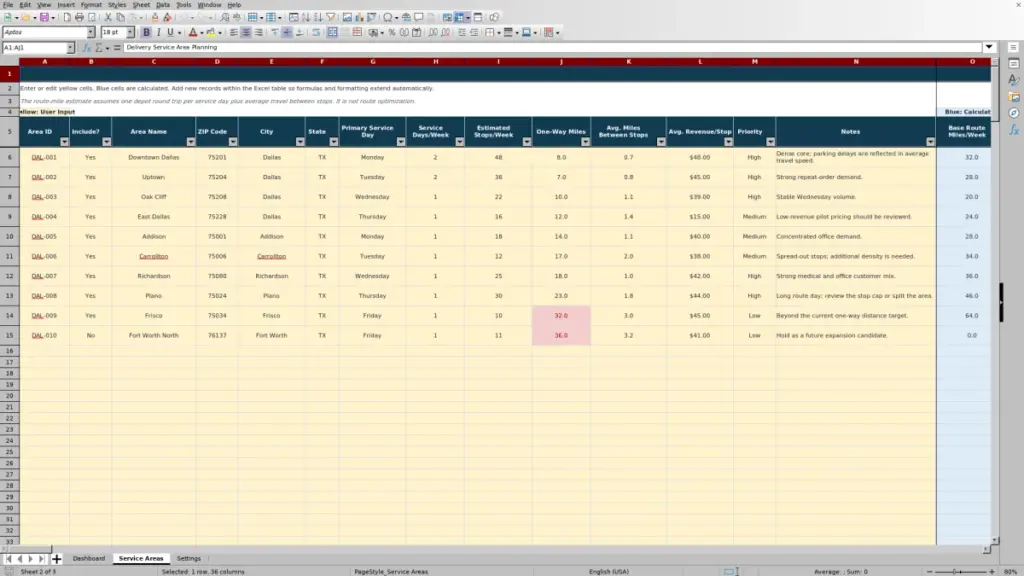This screenshot has width=1024, height=576.
Task: Click the zoom out minus button
Action: [x=929, y=572]
